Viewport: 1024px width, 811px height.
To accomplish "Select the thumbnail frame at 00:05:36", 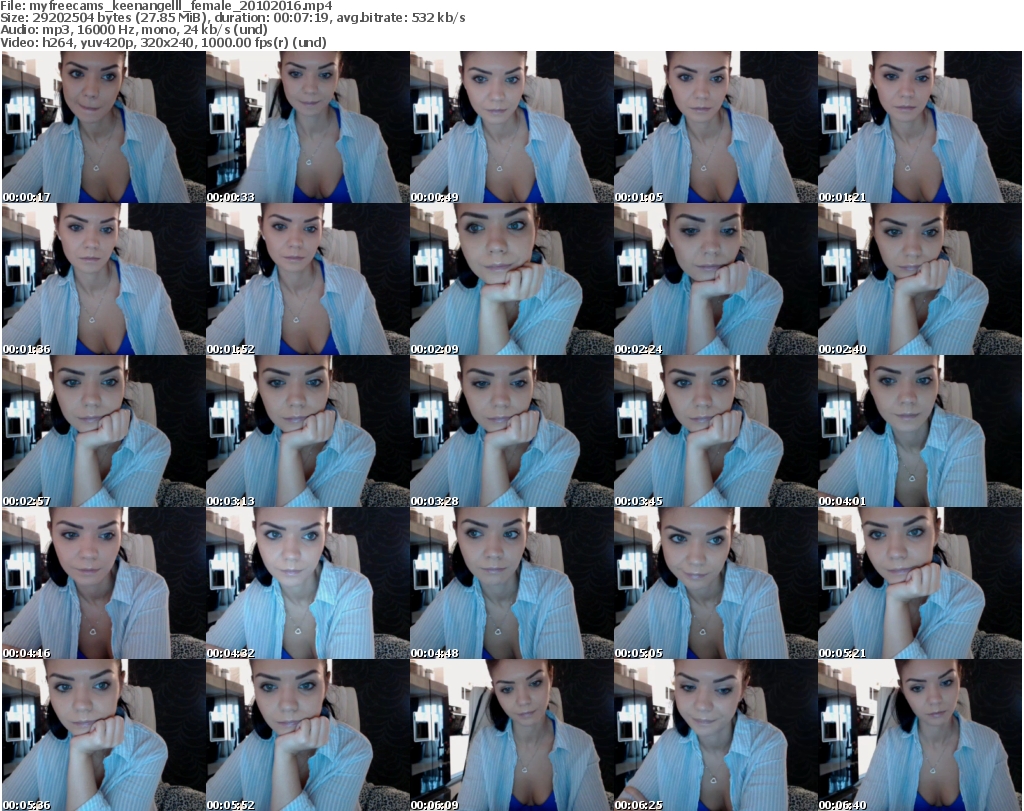I will [x=104, y=735].
